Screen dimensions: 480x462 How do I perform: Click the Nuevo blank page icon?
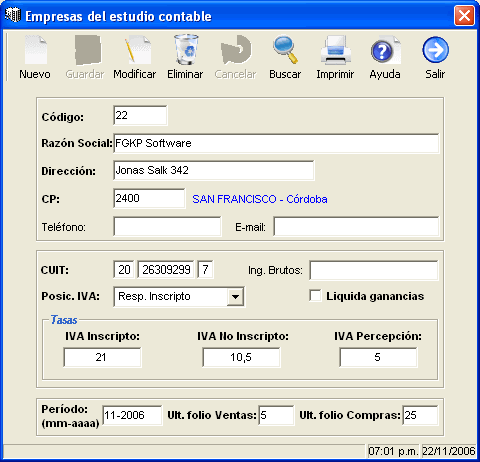(x=35, y=50)
